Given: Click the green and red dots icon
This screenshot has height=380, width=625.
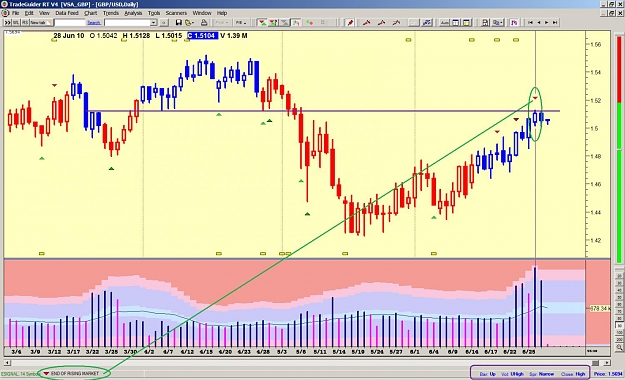Looking at the screenshot, I should pyautogui.click(x=309, y=23).
